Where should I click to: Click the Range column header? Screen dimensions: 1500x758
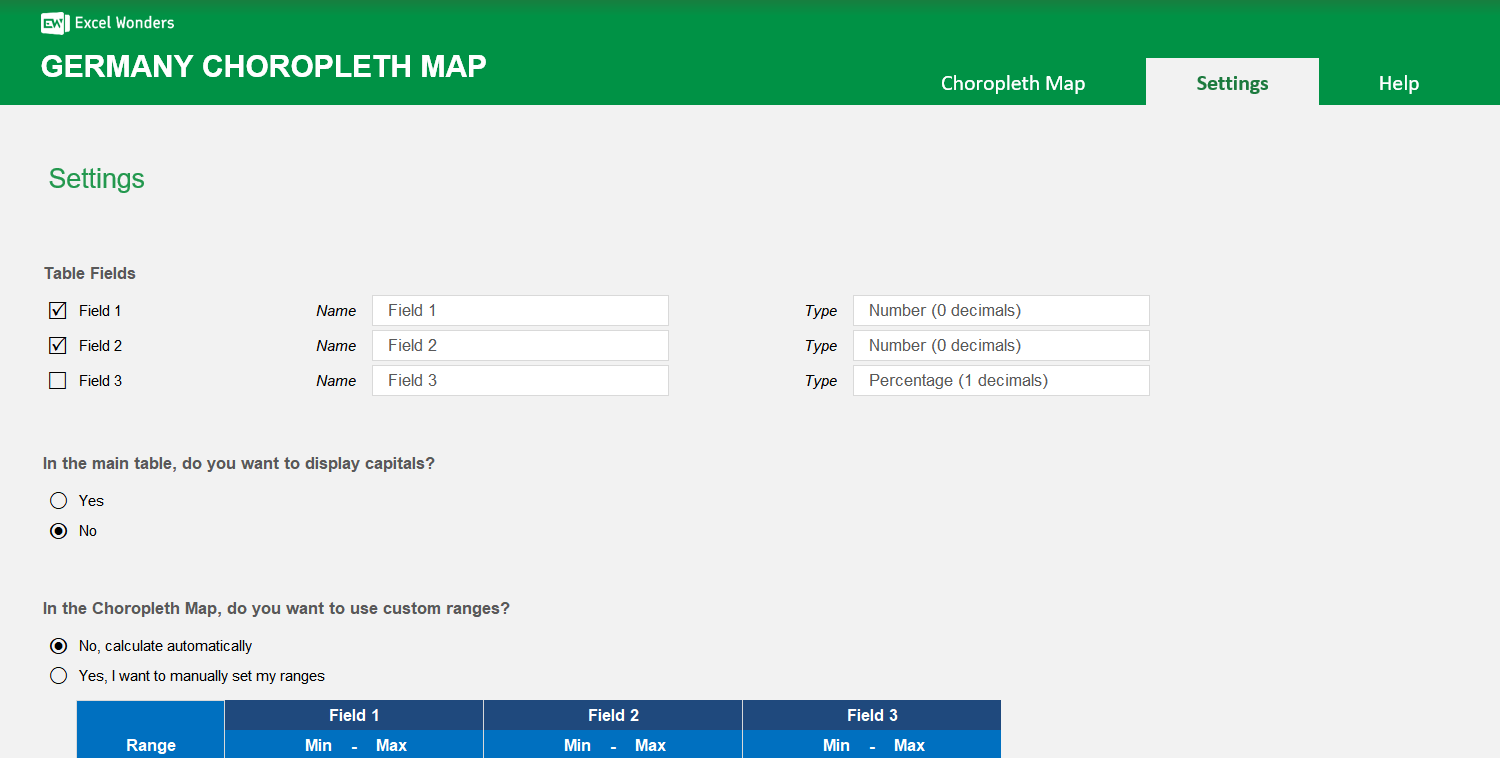pyautogui.click(x=150, y=745)
